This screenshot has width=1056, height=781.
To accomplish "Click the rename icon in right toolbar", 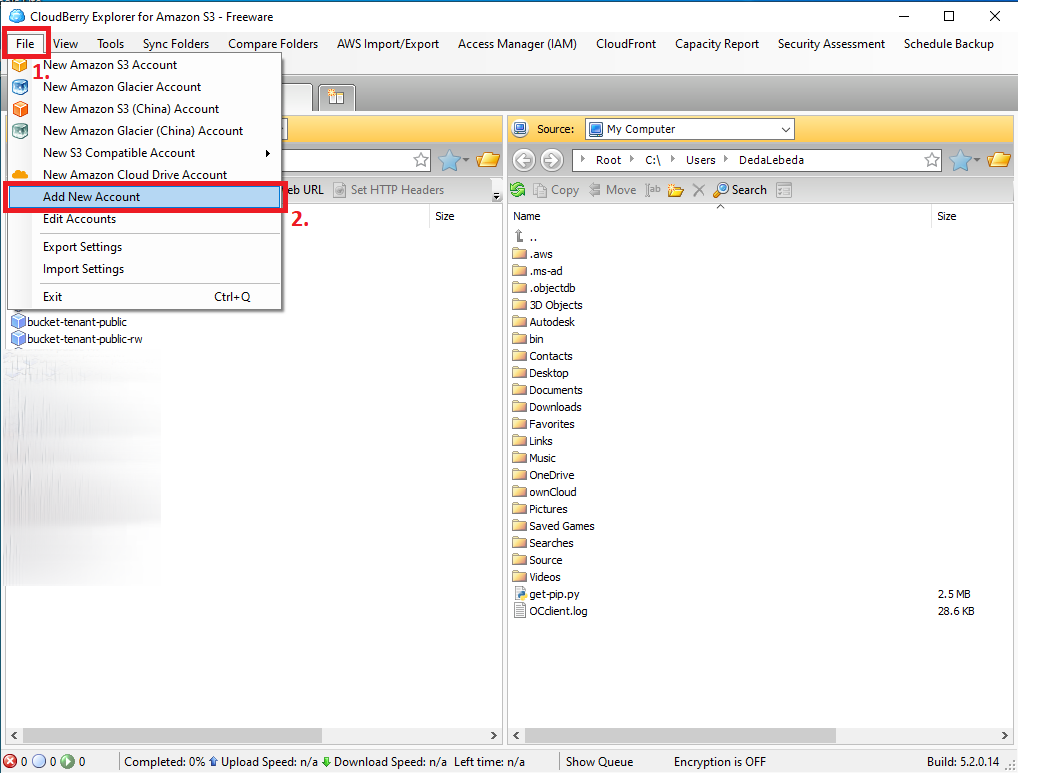I will pyautogui.click(x=653, y=190).
